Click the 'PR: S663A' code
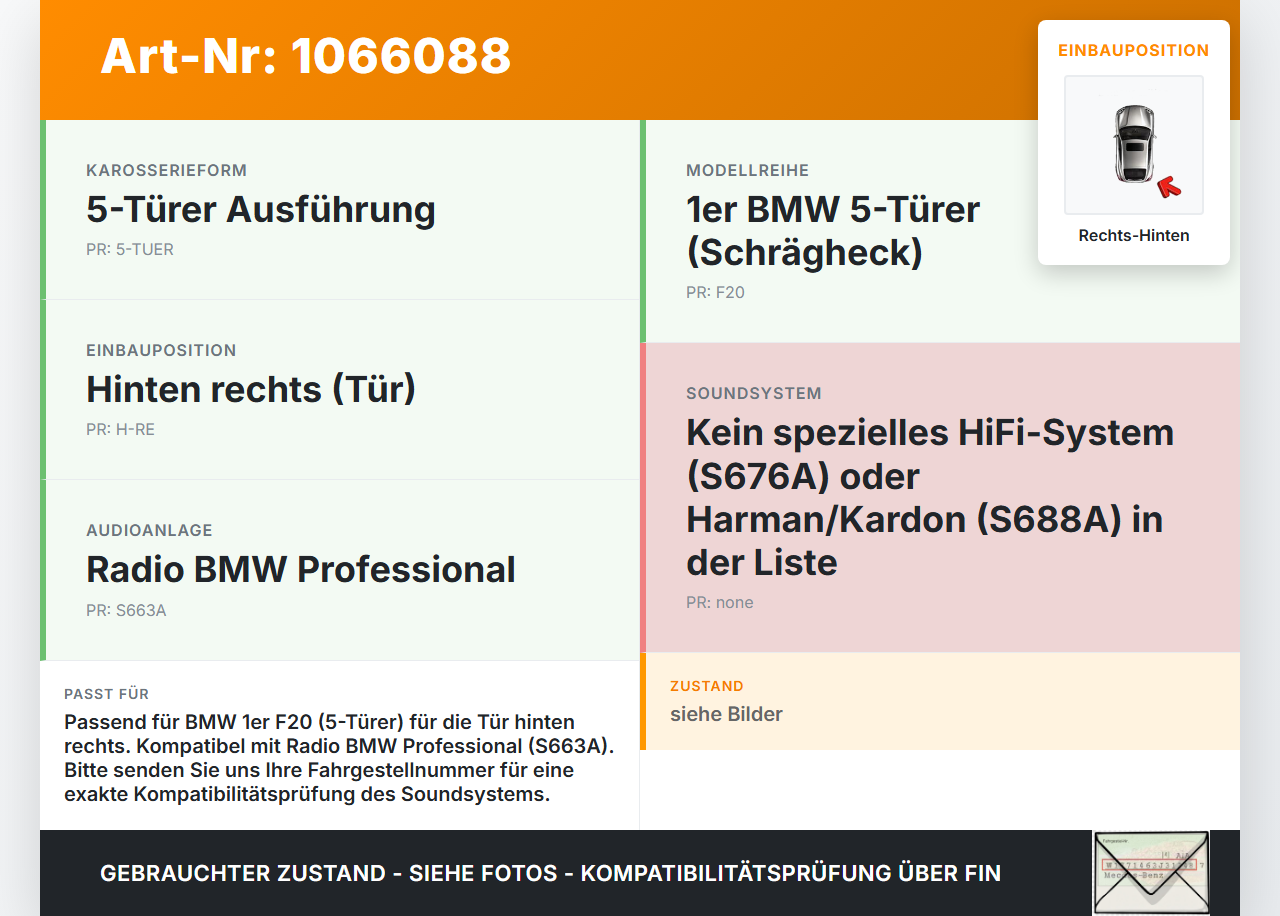Screen dimensions: 1280x916 [126, 610]
